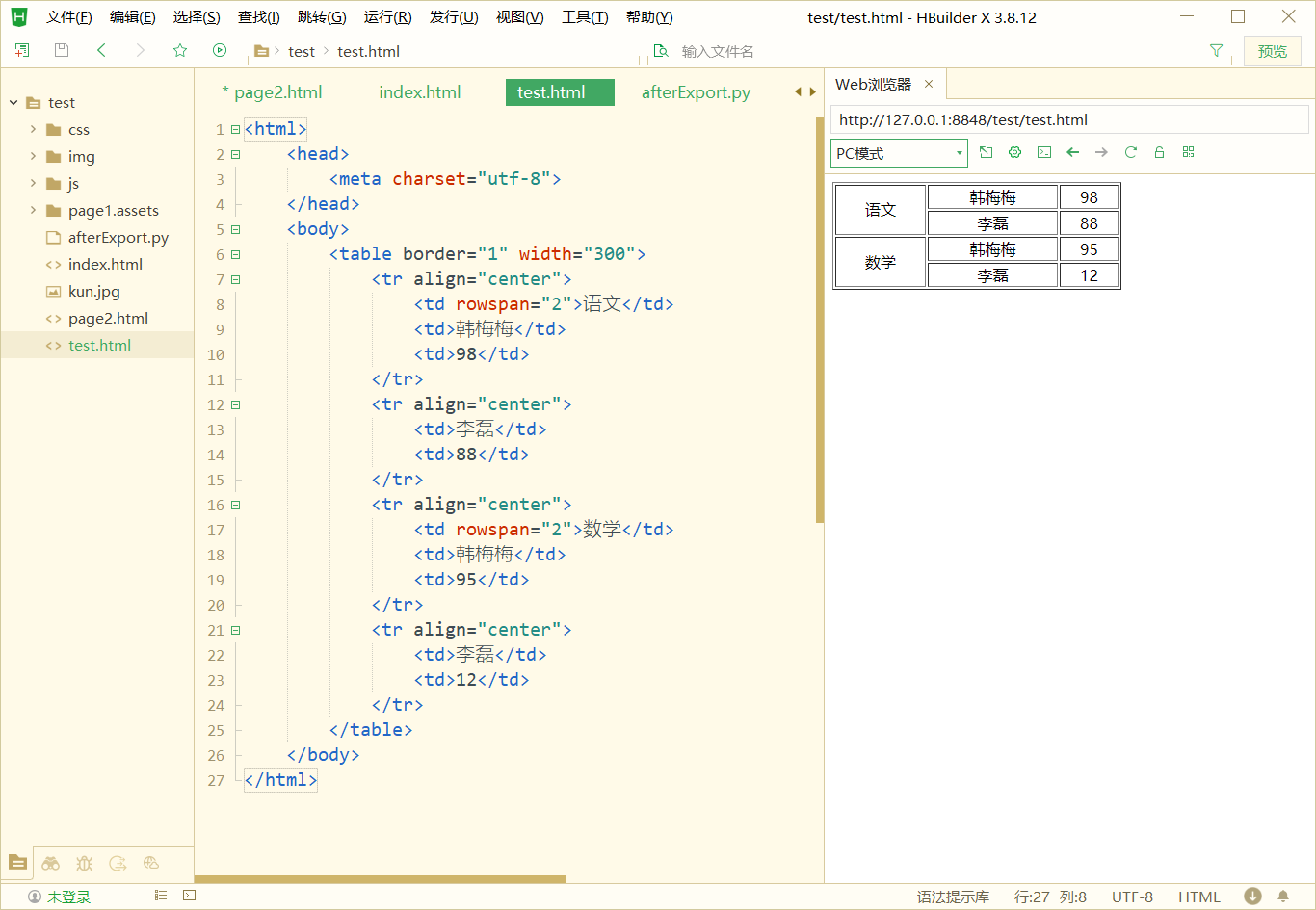Image resolution: width=1316 pixels, height=910 pixels.
Task: Open the bug debug panel icon
Action: 84,863
